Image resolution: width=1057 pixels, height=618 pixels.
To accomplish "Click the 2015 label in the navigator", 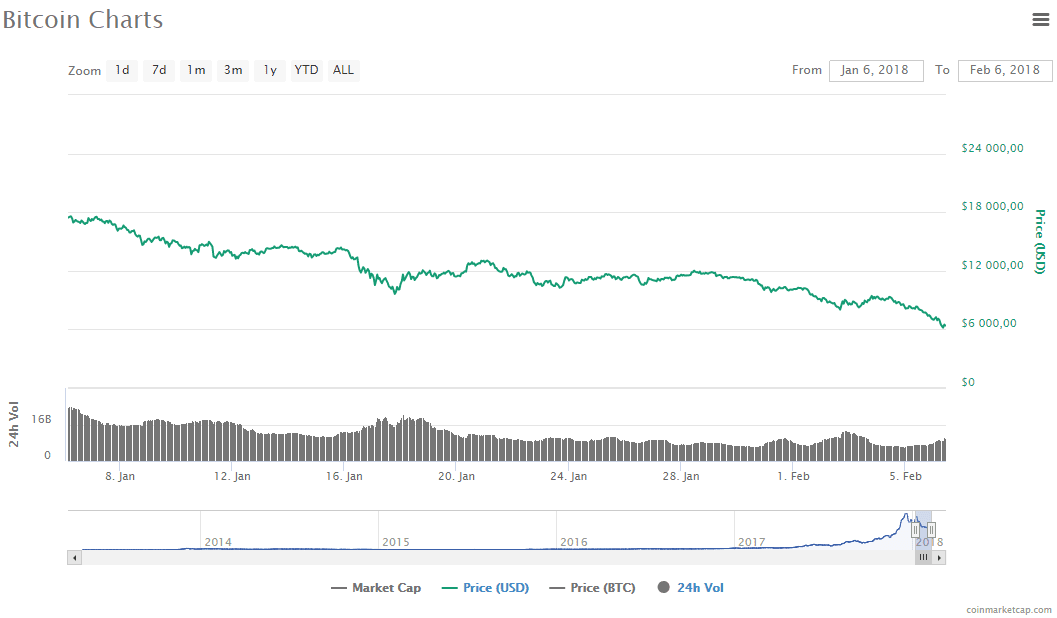I will point(396,542).
